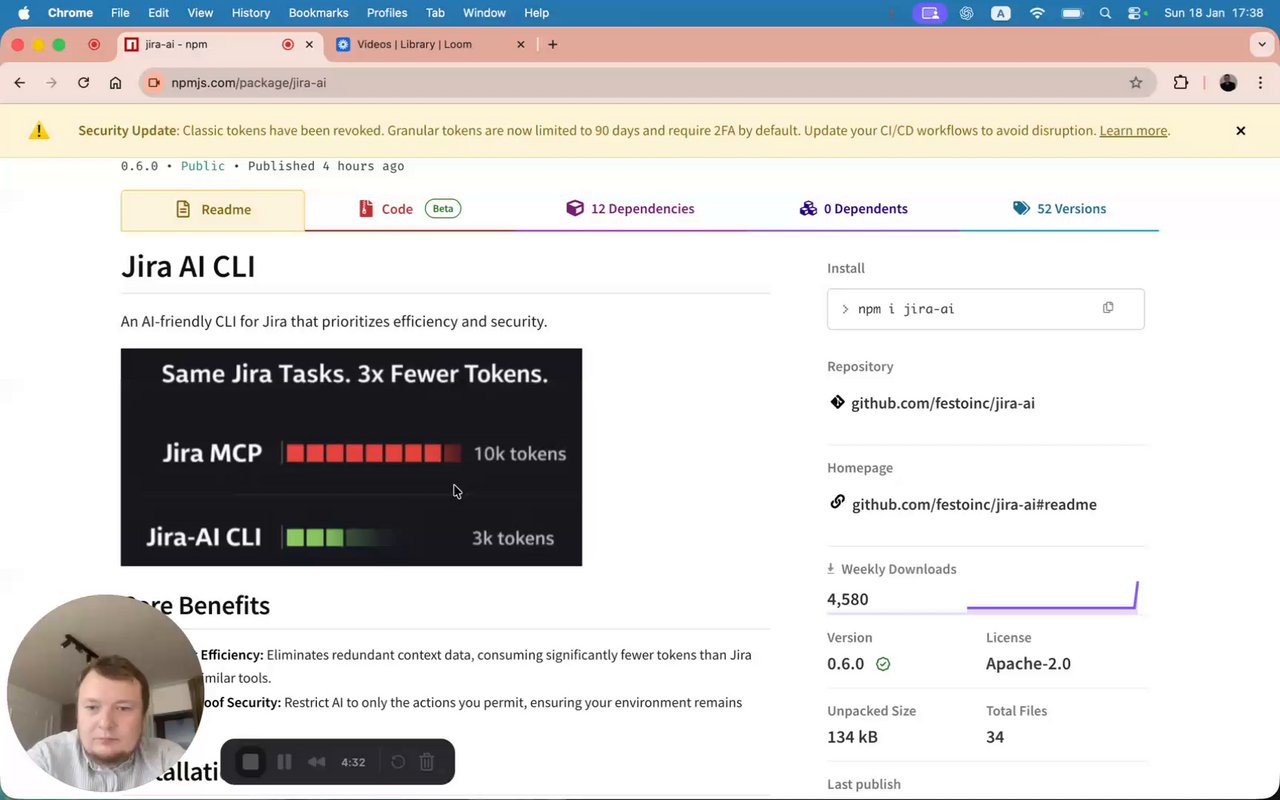Open the jira-ai#readme homepage link

click(x=974, y=505)
